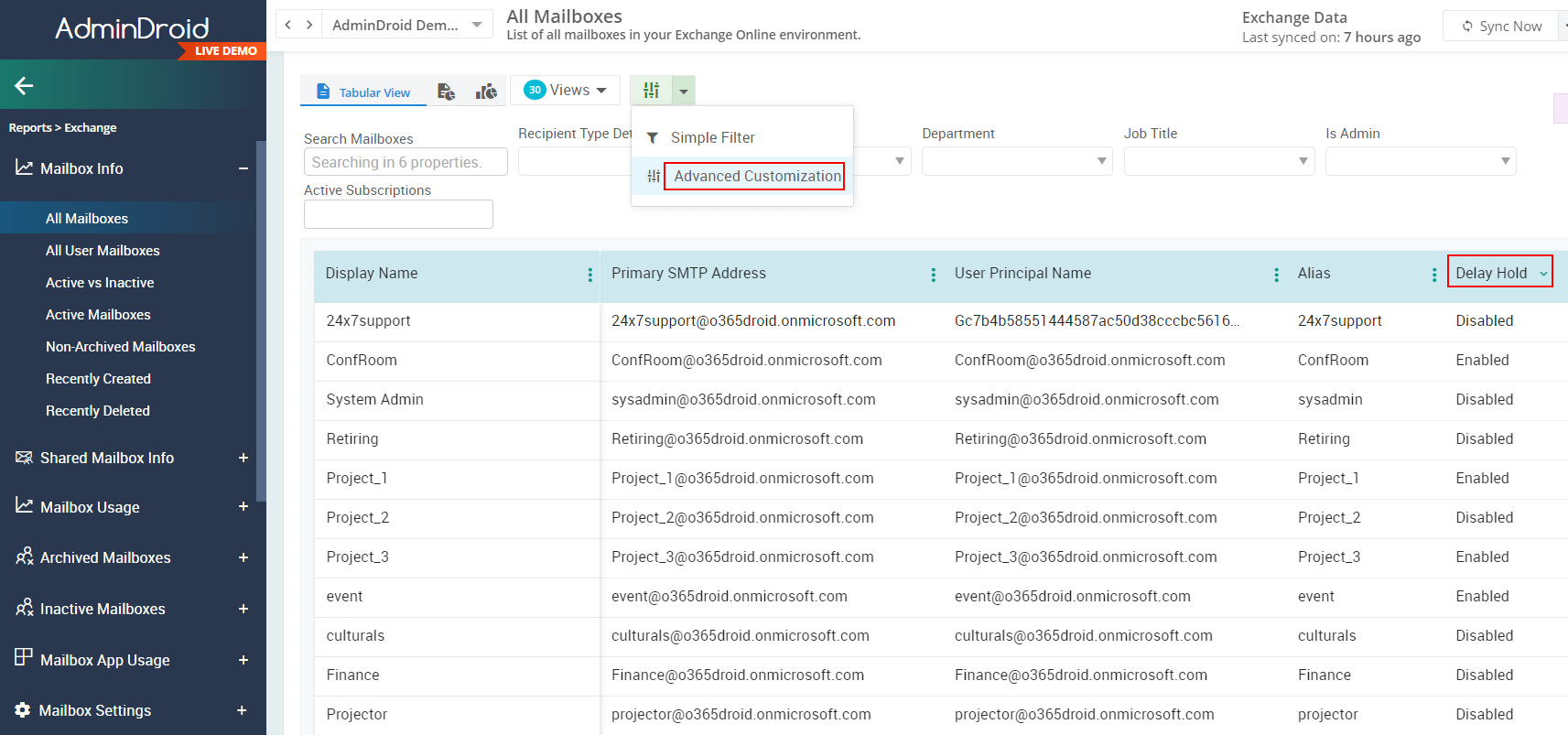
Task: Expand the Shared Mailbox Info section
Action: (243, 458)
